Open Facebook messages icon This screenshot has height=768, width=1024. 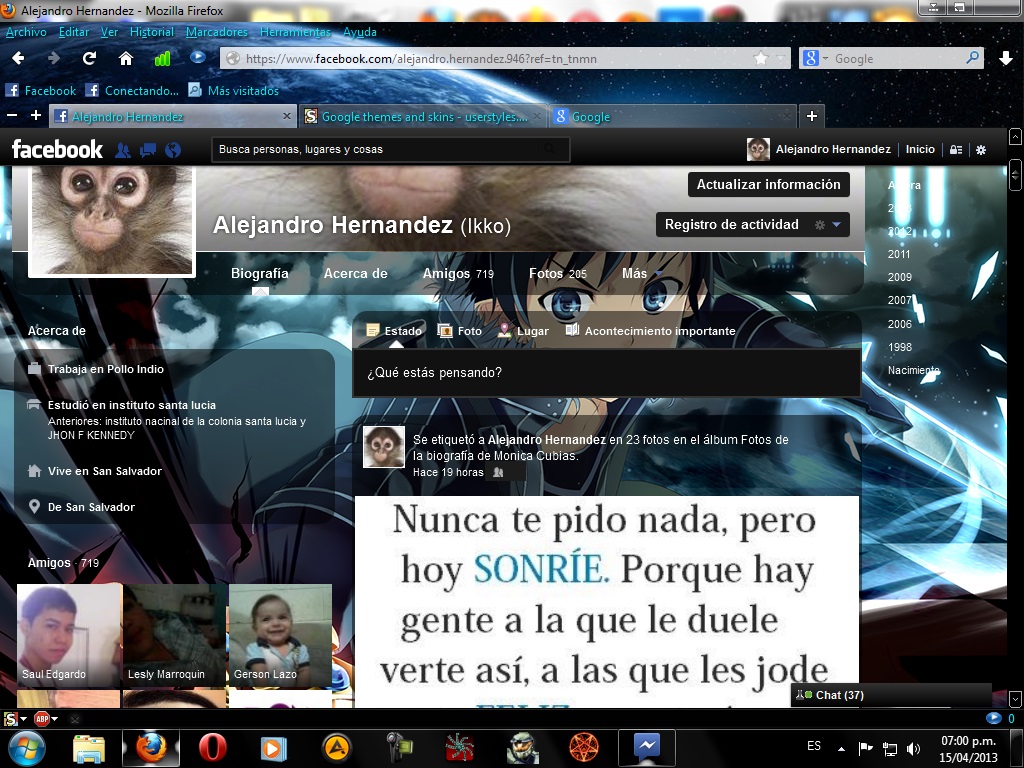(x=148, y=150)
